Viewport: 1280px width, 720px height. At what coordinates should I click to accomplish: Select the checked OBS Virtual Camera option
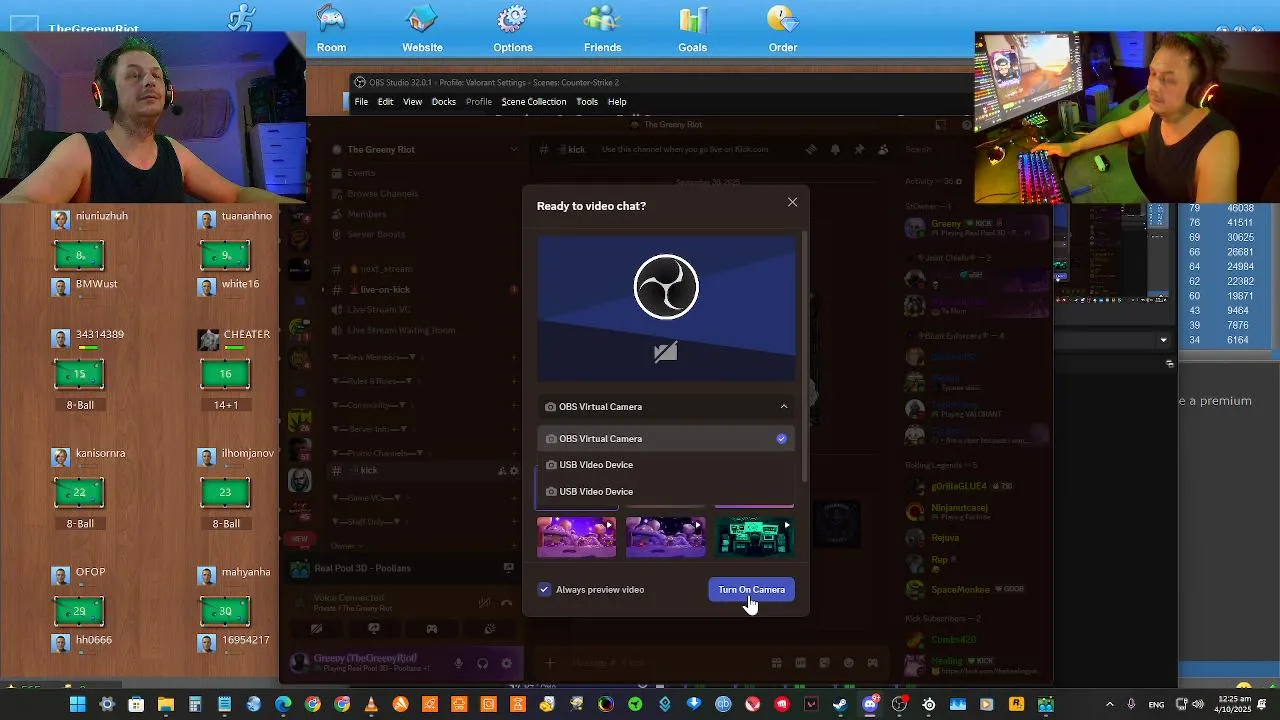tap(666, 439)
